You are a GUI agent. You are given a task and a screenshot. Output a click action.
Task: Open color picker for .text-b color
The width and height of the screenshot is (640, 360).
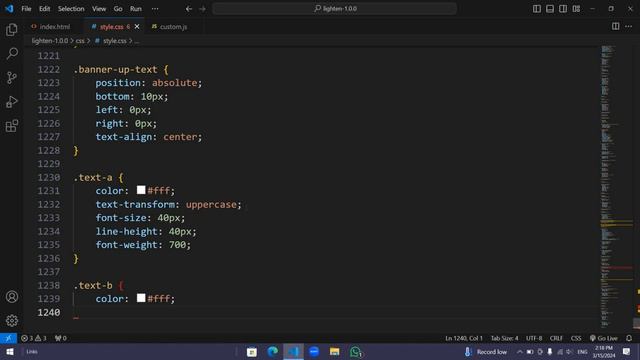[x=141, y=298]
